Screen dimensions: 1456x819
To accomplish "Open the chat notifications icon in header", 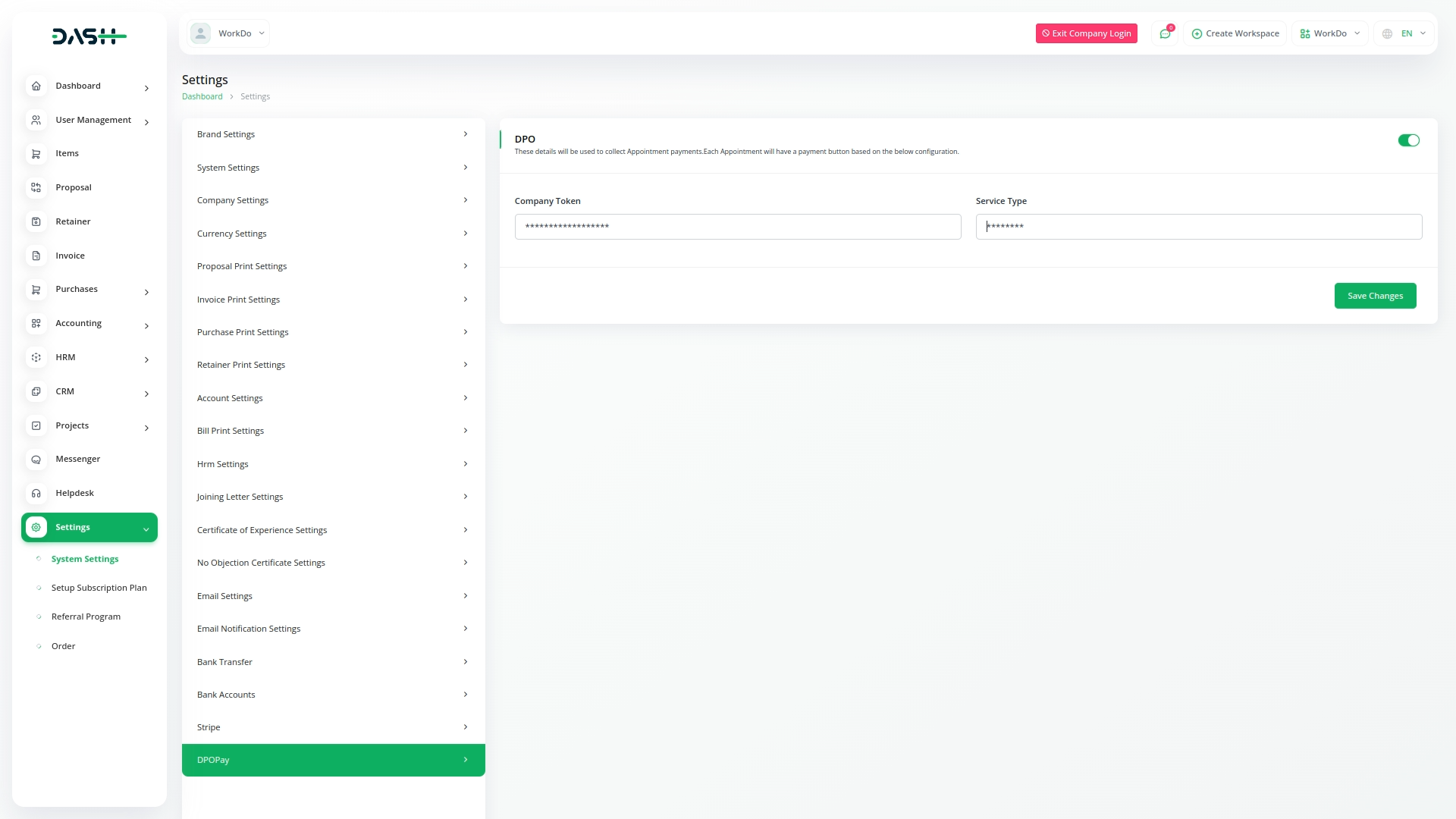I will point(1165,33).
